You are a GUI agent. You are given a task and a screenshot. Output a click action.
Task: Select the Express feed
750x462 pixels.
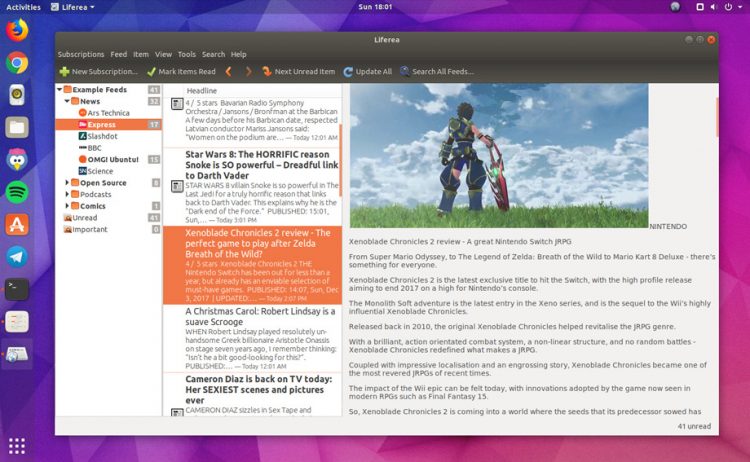(x=108, y=124)
